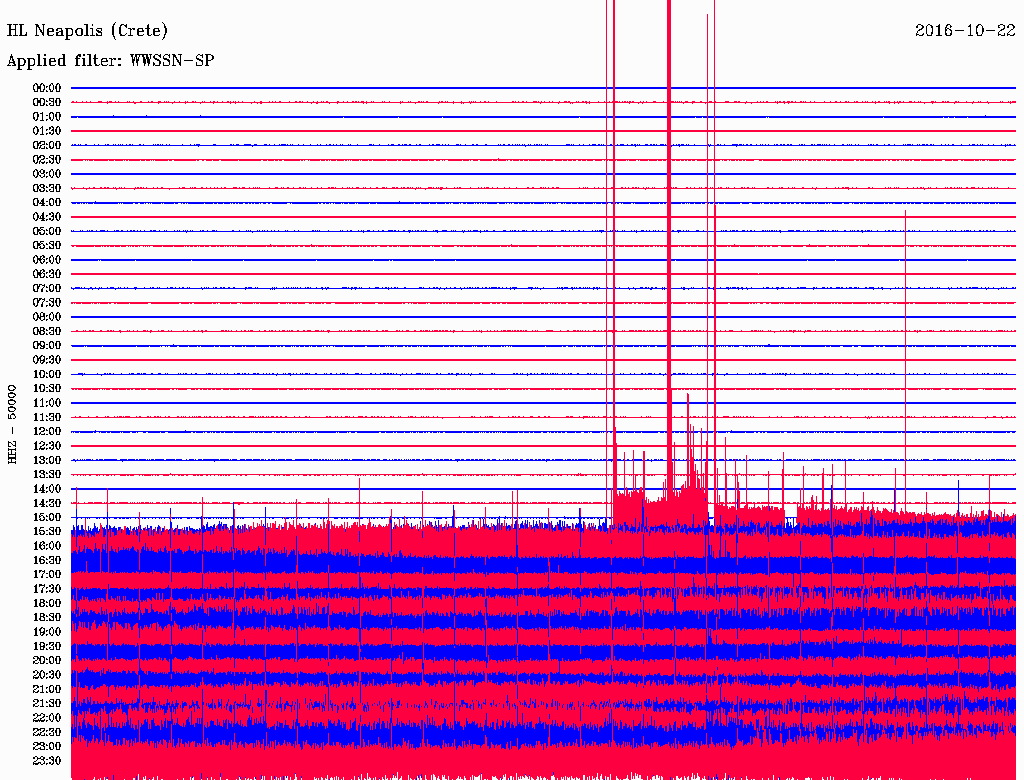Image resolution: width=1024 pixels, height=780 pixels.
Task: Click the Applied filter: WWSSN-SP text
Action: 110,61
